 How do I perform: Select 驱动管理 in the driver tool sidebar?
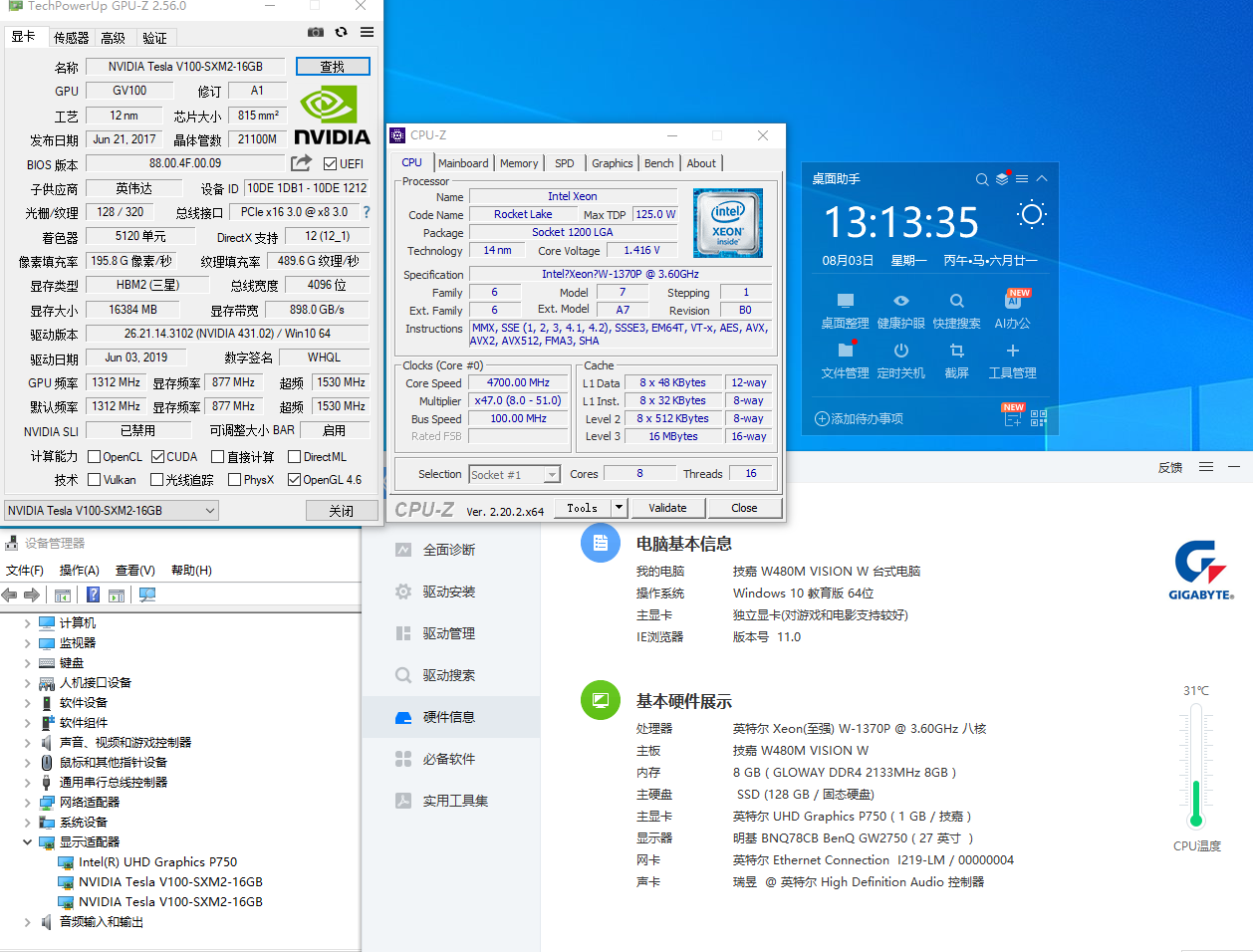pos(449,633)
